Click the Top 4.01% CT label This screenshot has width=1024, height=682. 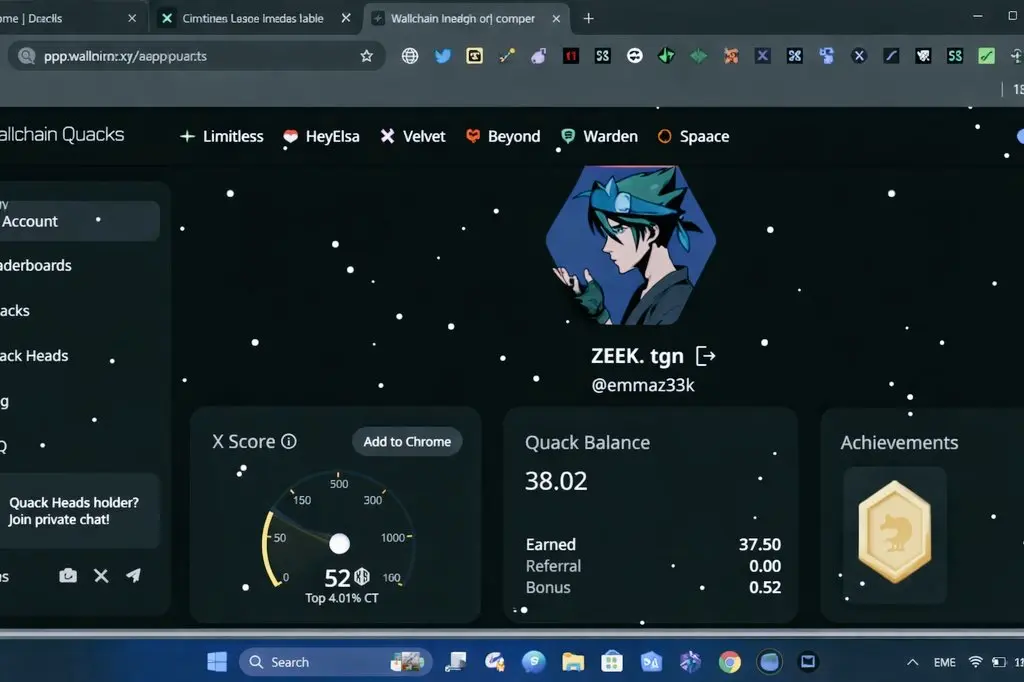tap(342, 598)
